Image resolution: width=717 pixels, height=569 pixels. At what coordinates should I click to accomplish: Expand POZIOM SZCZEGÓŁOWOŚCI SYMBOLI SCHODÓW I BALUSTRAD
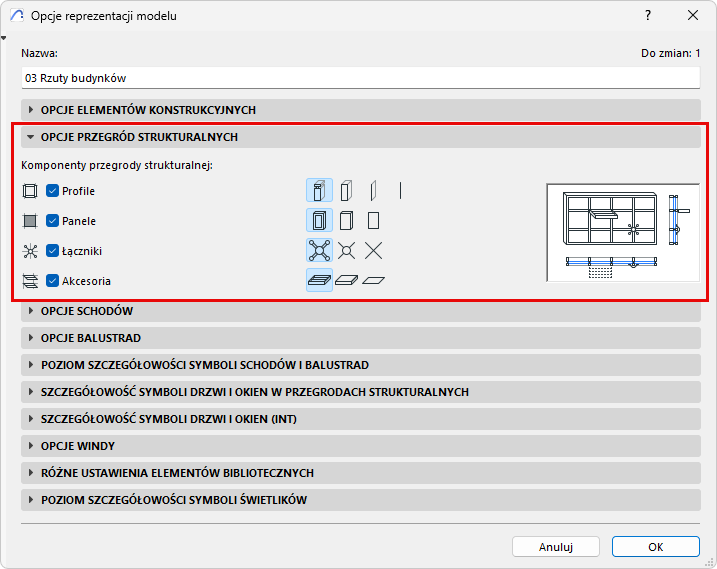coord(361,365)
